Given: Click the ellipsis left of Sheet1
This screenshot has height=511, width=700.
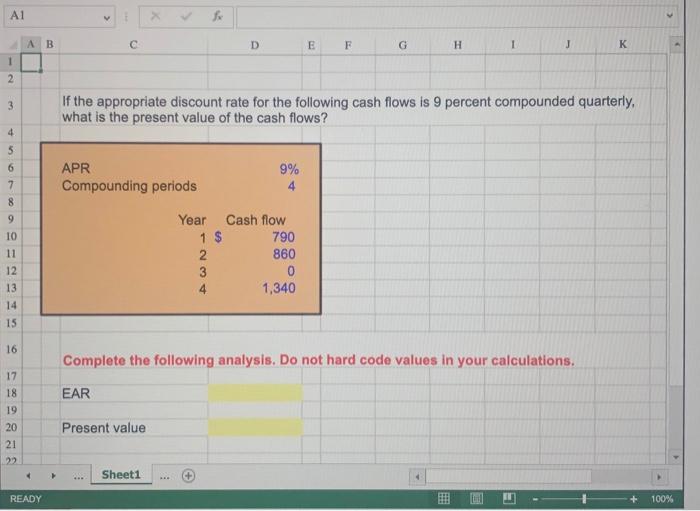Looking at the screenshot, I should point(79,477).
